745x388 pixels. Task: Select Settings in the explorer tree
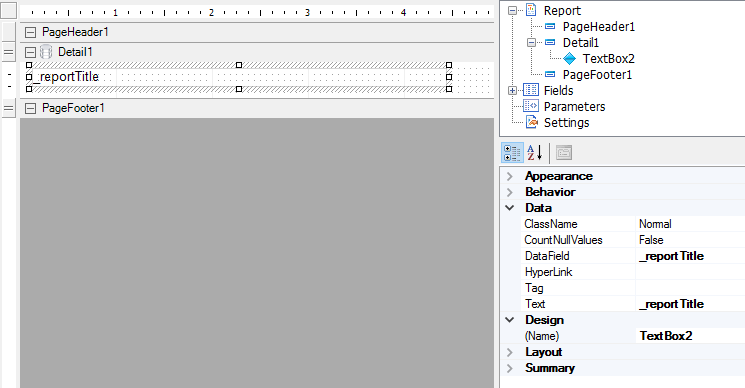point(566,123)
